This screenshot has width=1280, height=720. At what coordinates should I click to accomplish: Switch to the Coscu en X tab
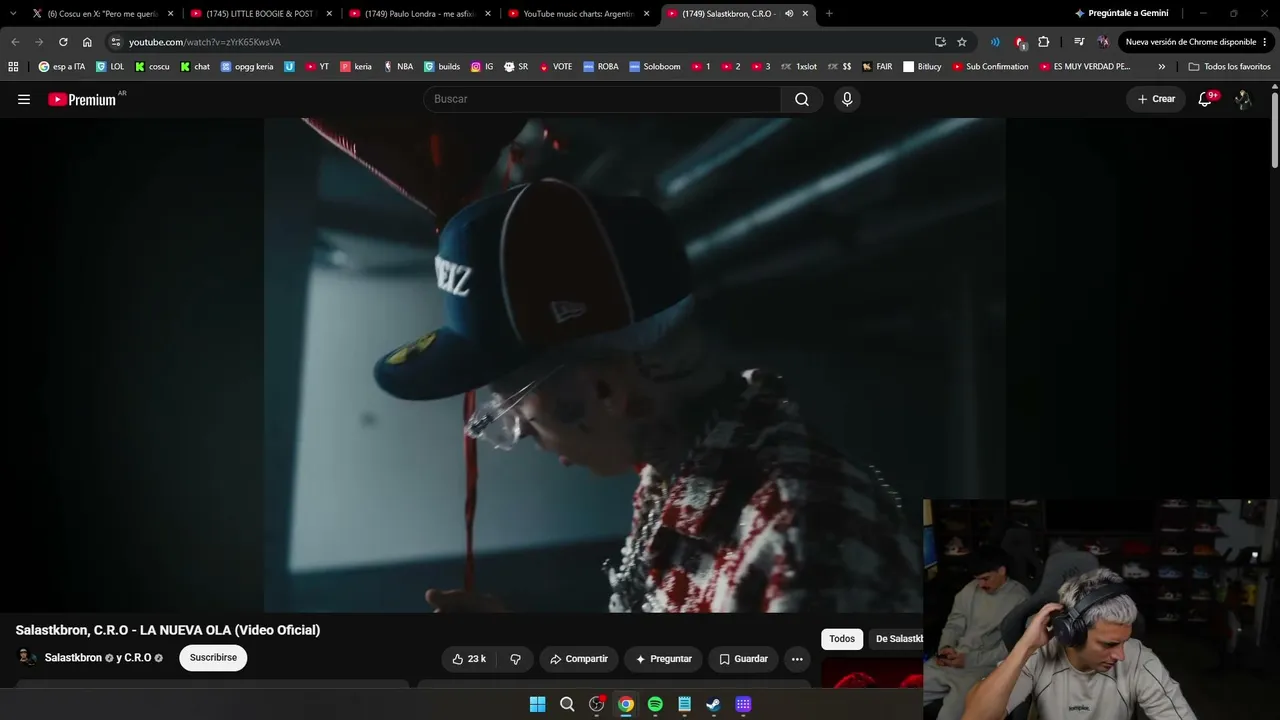point(102,14)
